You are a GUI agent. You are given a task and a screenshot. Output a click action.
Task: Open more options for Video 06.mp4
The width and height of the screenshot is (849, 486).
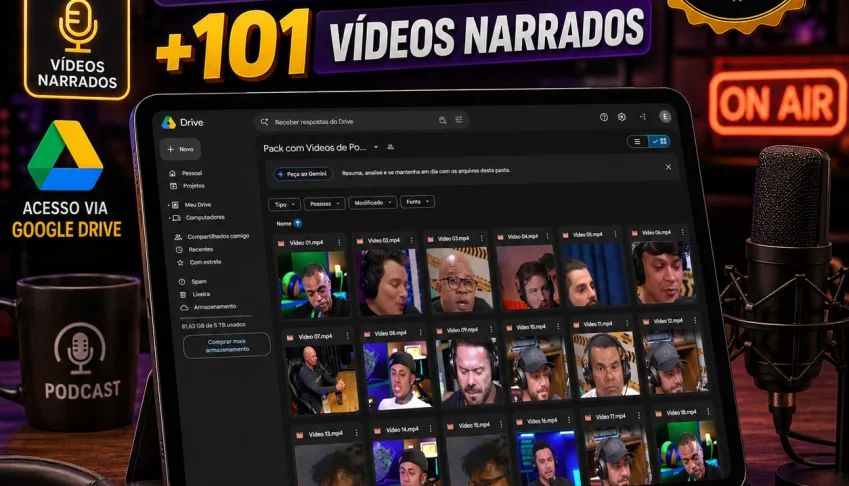(x=682, y=232)
